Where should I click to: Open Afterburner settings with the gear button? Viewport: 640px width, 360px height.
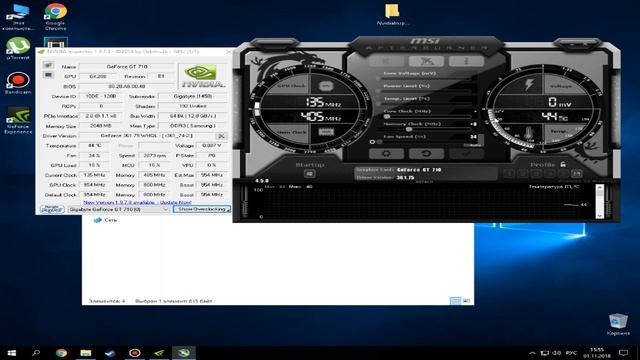(x=386, y=153)
